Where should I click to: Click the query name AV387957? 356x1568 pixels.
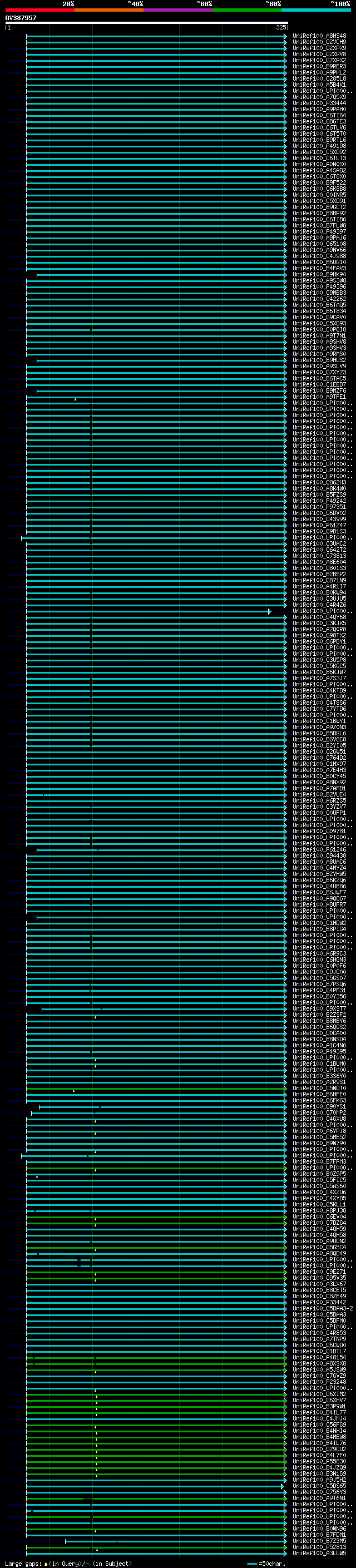[21, 18]
